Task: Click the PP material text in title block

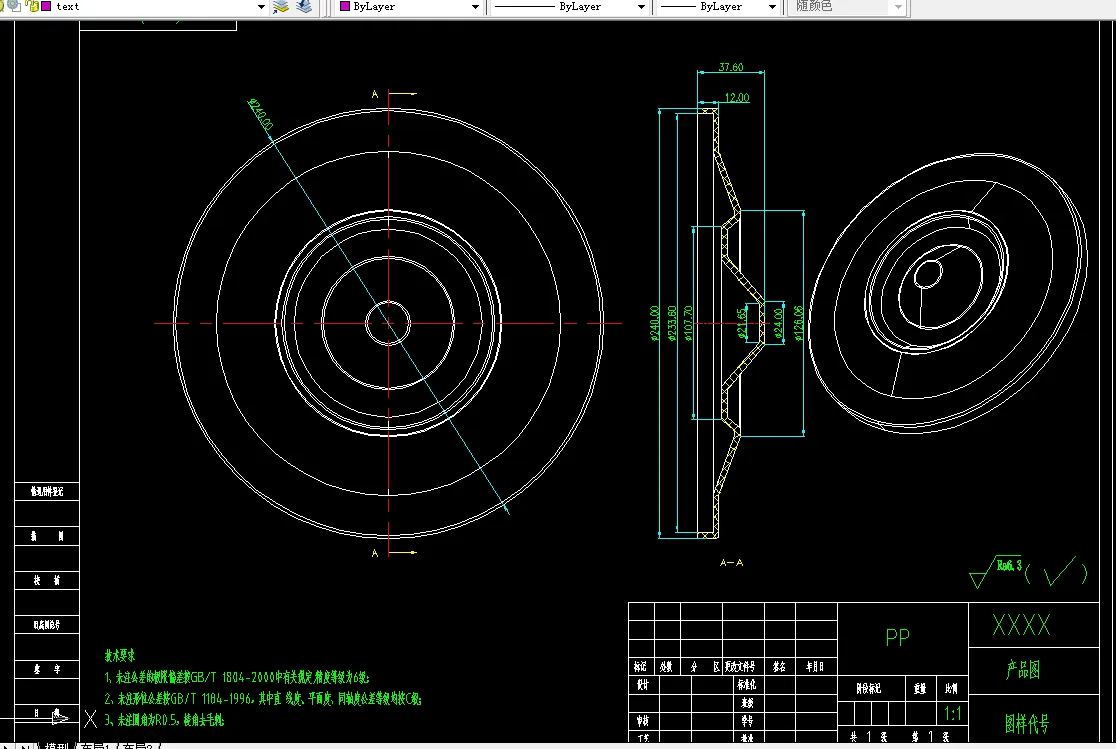Action: point(897,637)
